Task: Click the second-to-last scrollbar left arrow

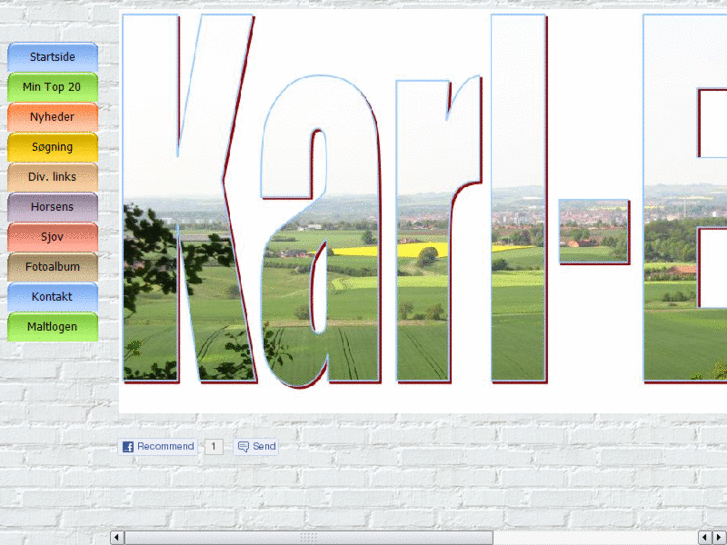Action: (x=705, y=538)
